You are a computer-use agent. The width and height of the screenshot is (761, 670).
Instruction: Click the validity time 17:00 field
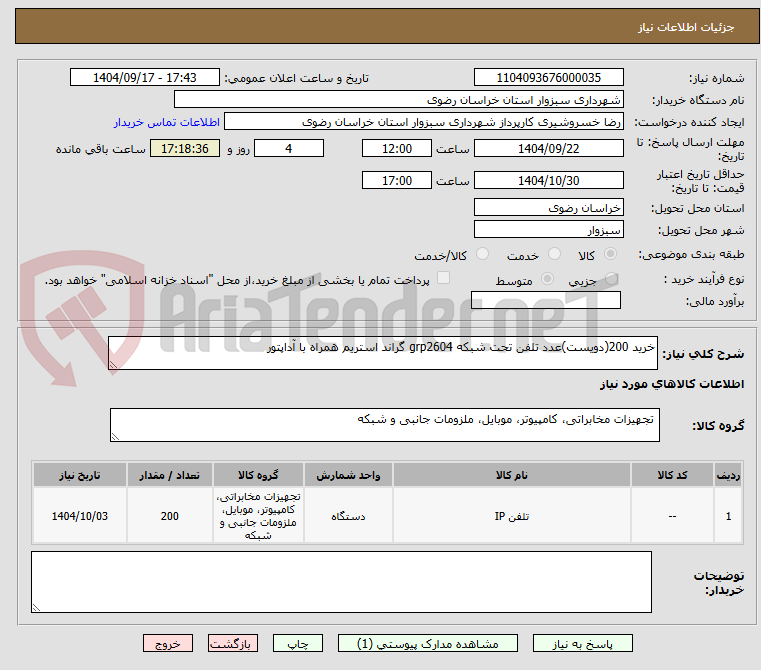pos(397,180)
